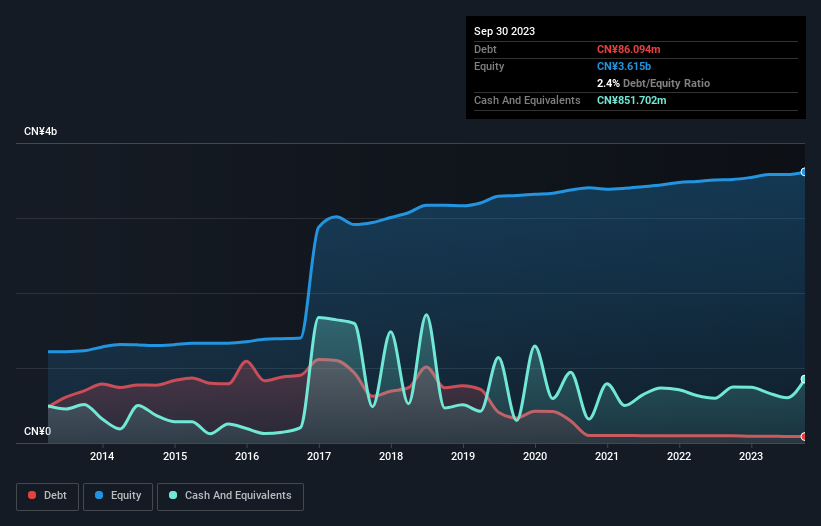This screenshot has width=821, height=526.
Task: Click the teal Cash endpoint marker
Action: [x=804, y=379]
